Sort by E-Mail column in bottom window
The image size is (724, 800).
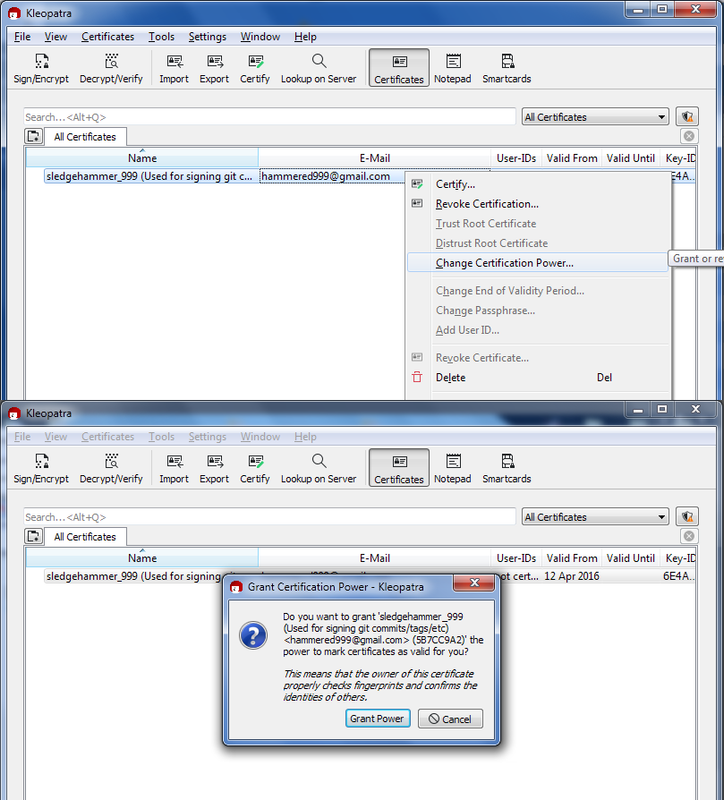coord(375,558)
